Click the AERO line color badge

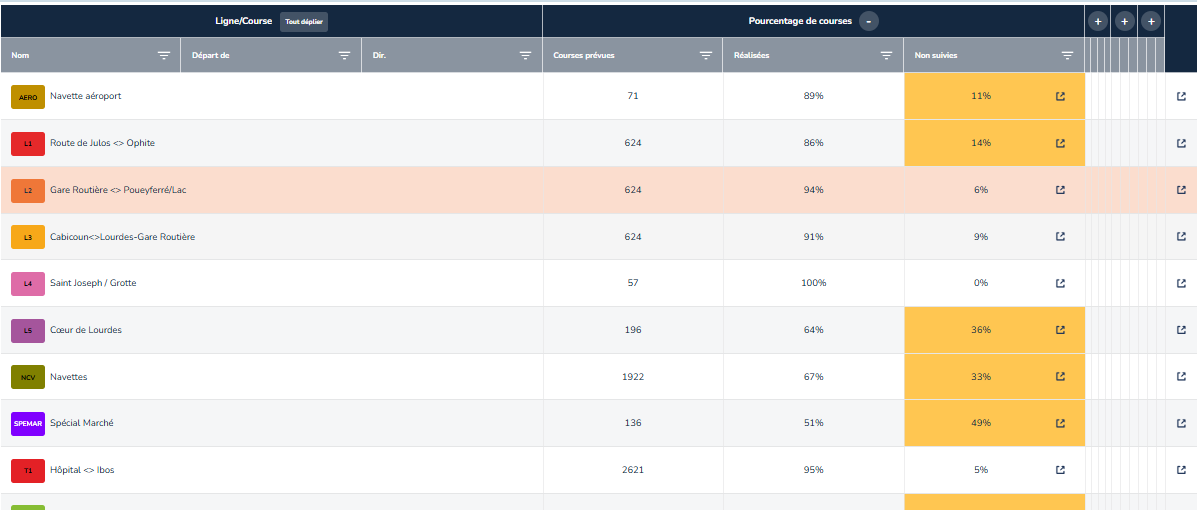(28, 96)
